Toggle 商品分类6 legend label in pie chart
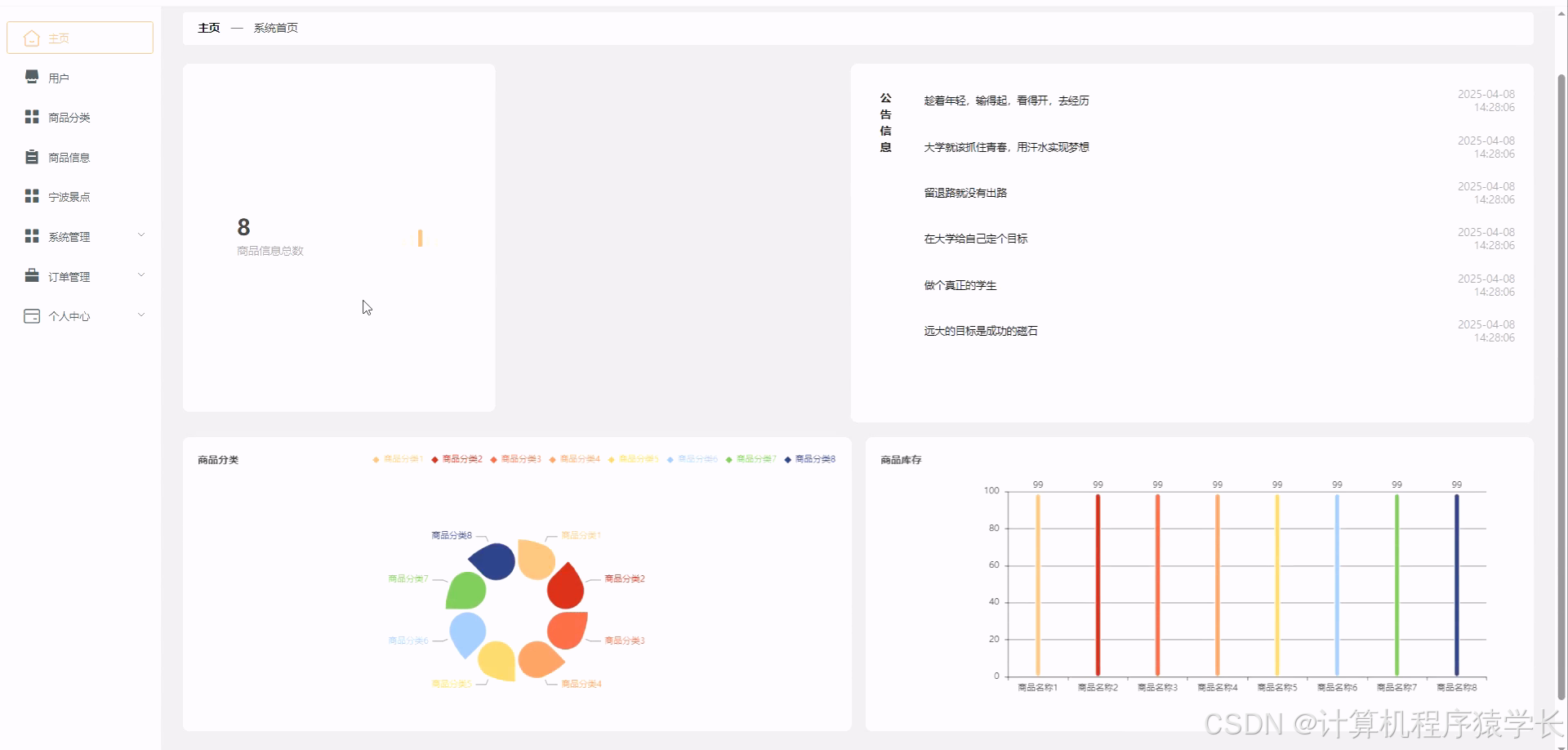The image size is (1568, 750). click(697, 459)
